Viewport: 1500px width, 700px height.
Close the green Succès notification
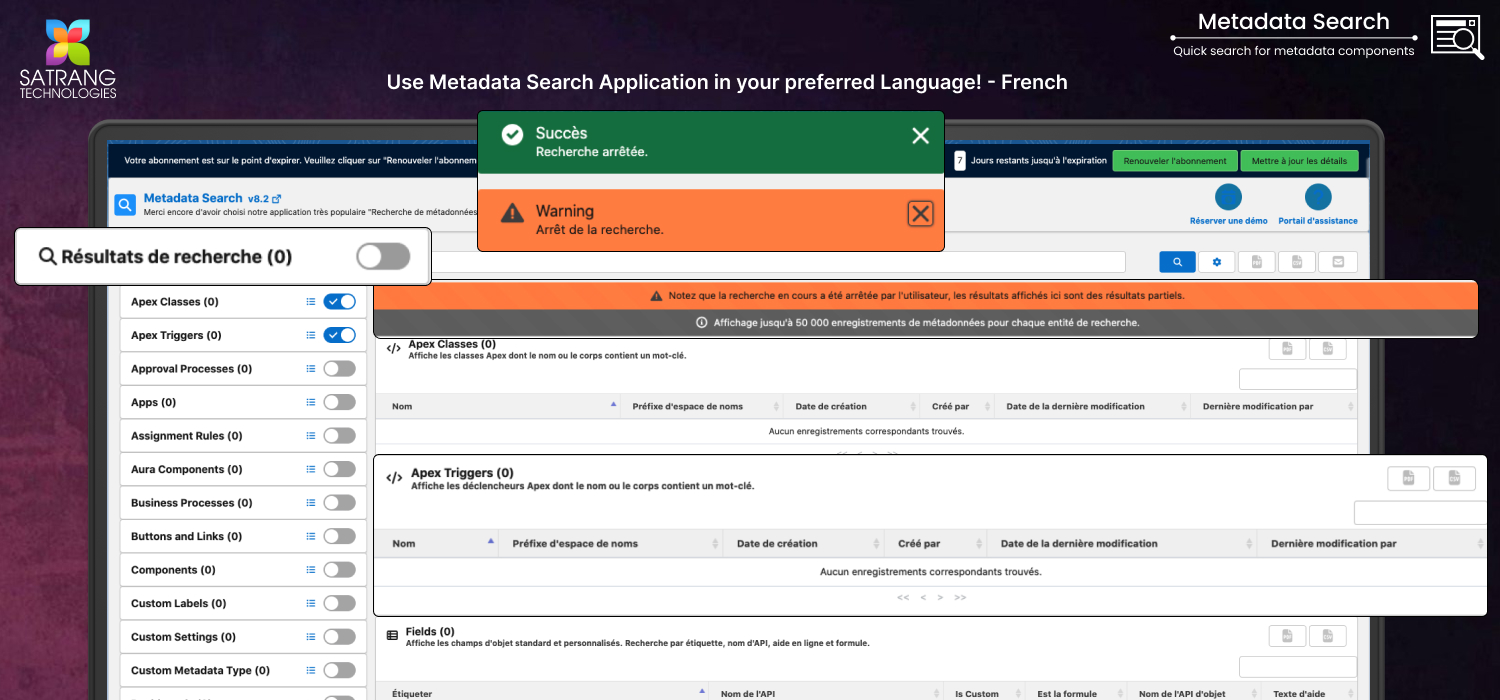[x=920, y=136]
